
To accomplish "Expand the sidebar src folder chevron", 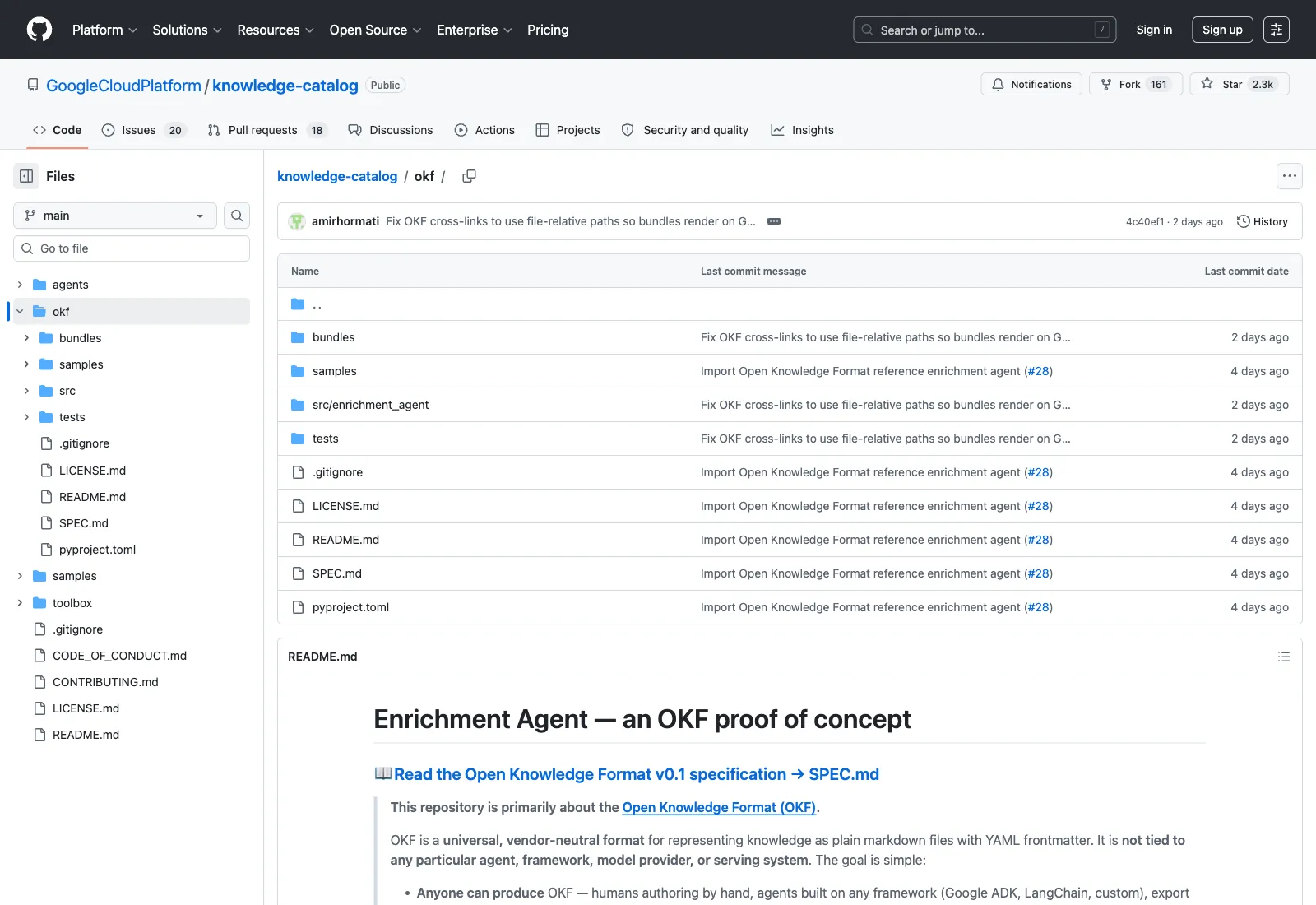I will pyautogui.click(x=26, y=391).
